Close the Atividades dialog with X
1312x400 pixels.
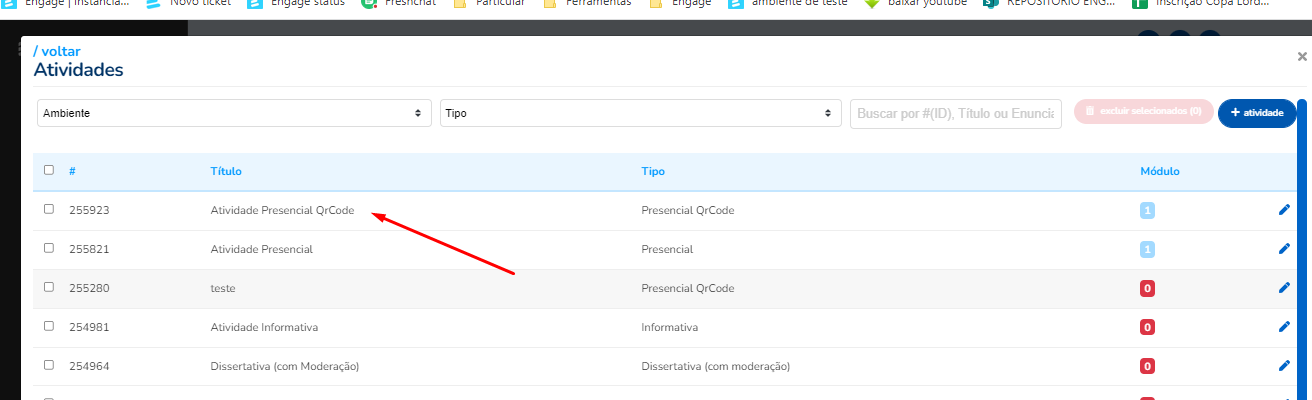point(1302,57)
